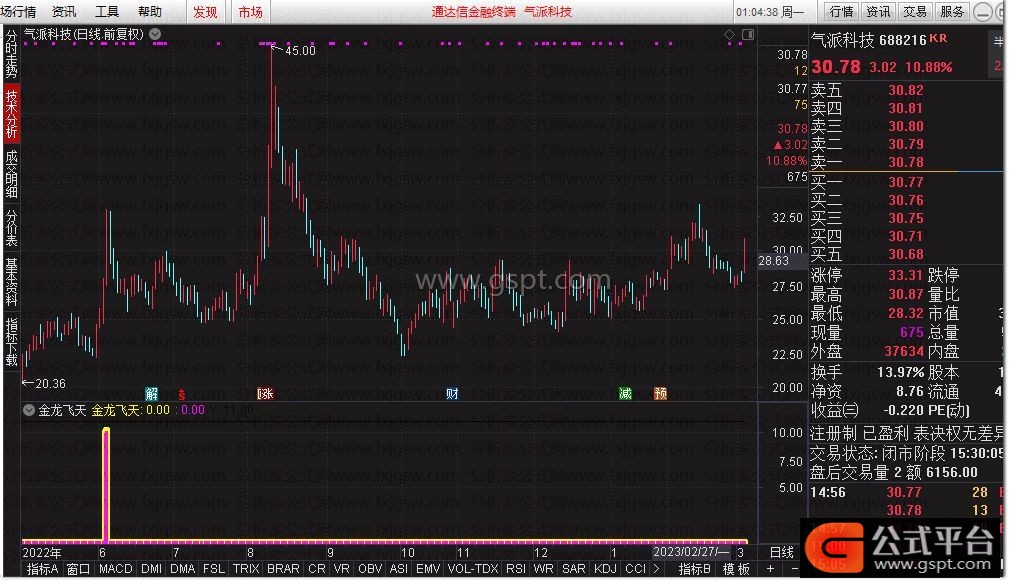This screenshot has width=1010, height=581.
Task: Click the date label 2023/02/27 on the time axis
Action: [691, 552]
